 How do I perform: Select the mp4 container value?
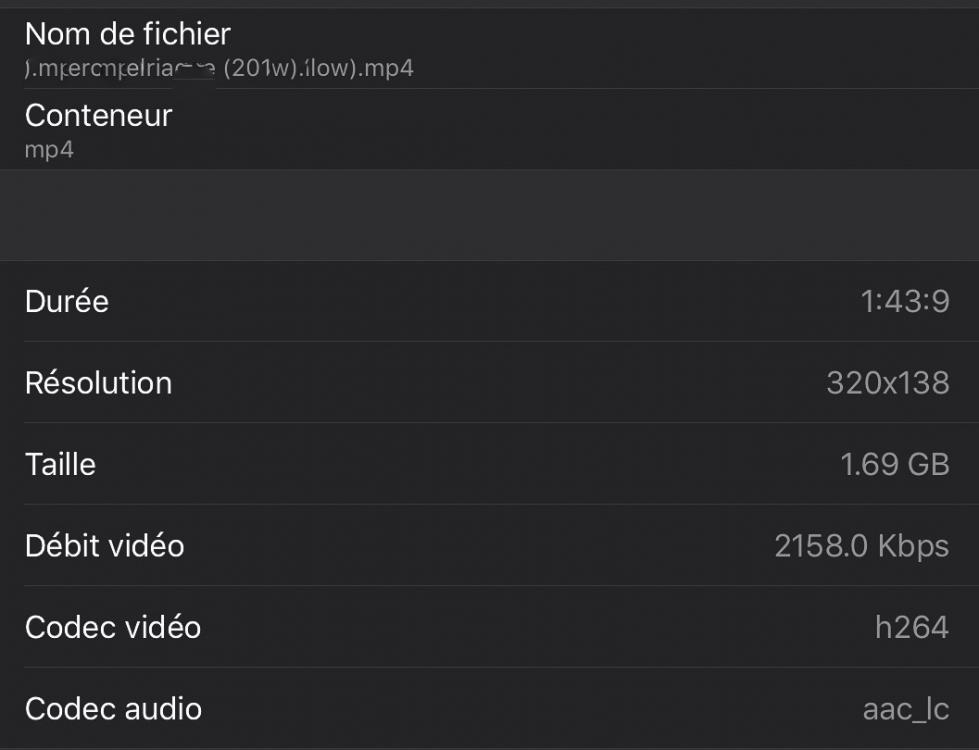50,150
